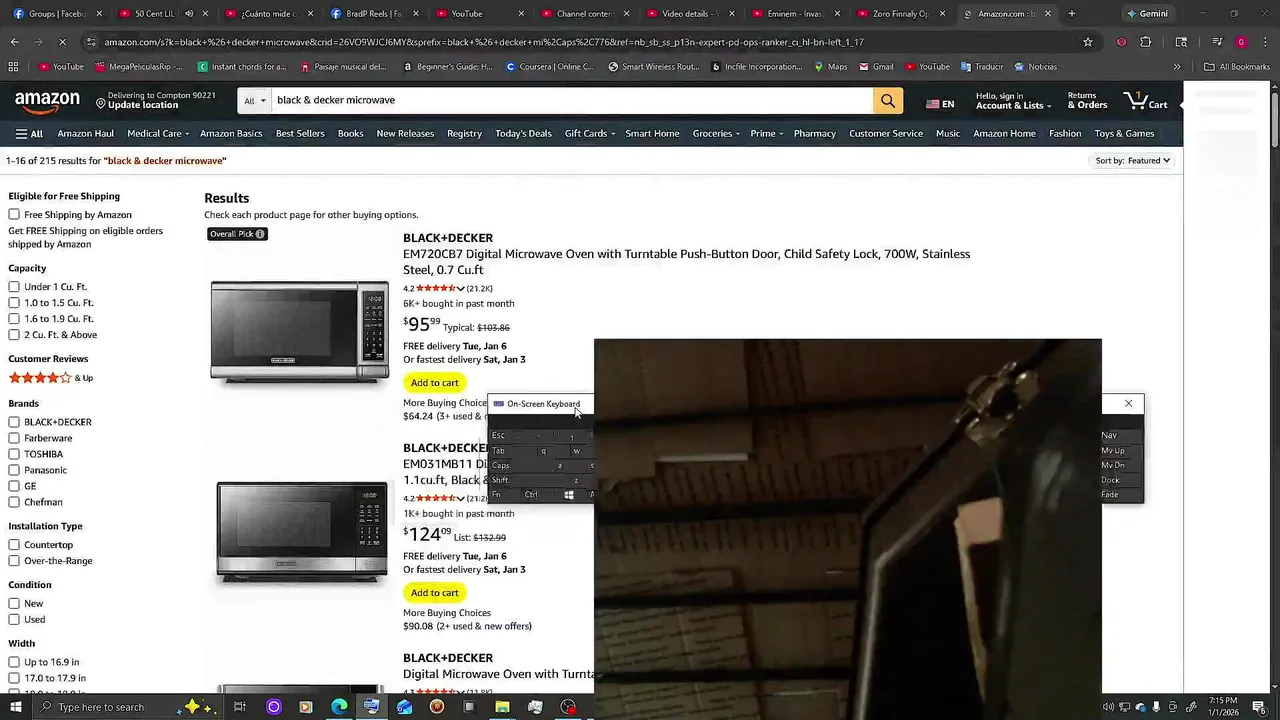This screenshot has height=720, width=1280.
Task: Open File Explorer from the taskbar
Action: [502, 707]
